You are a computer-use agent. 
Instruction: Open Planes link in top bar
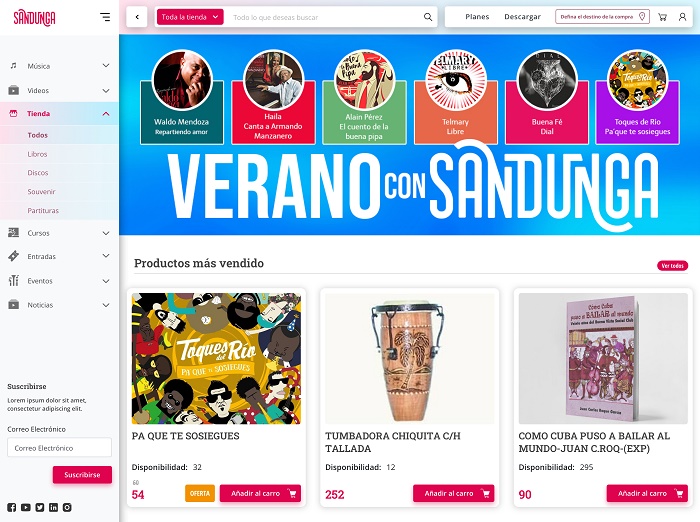point(477,17)
